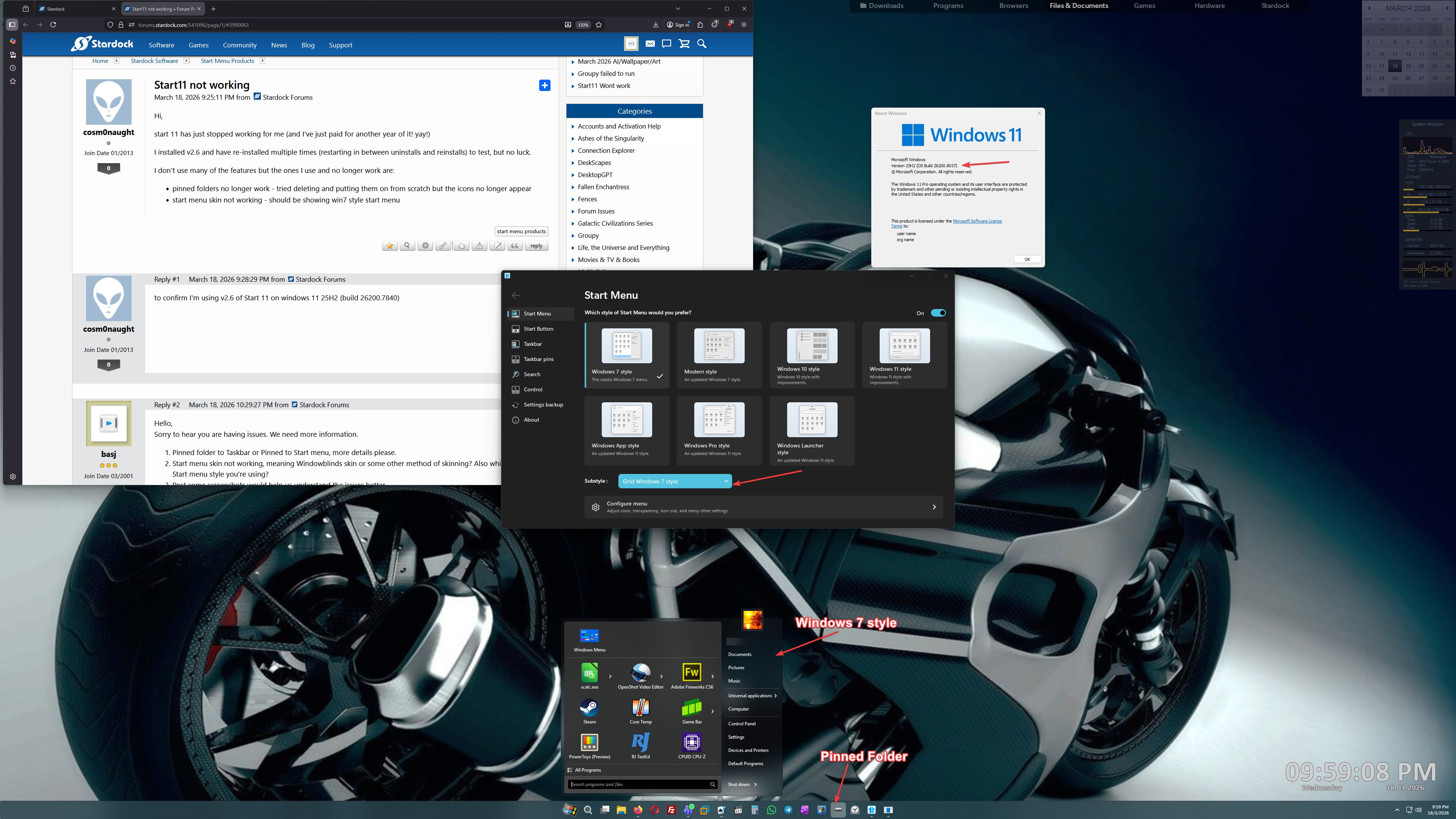Open the Community menu on Stardock site
This screenshot has width=1456, height=819.
[240, 45]
